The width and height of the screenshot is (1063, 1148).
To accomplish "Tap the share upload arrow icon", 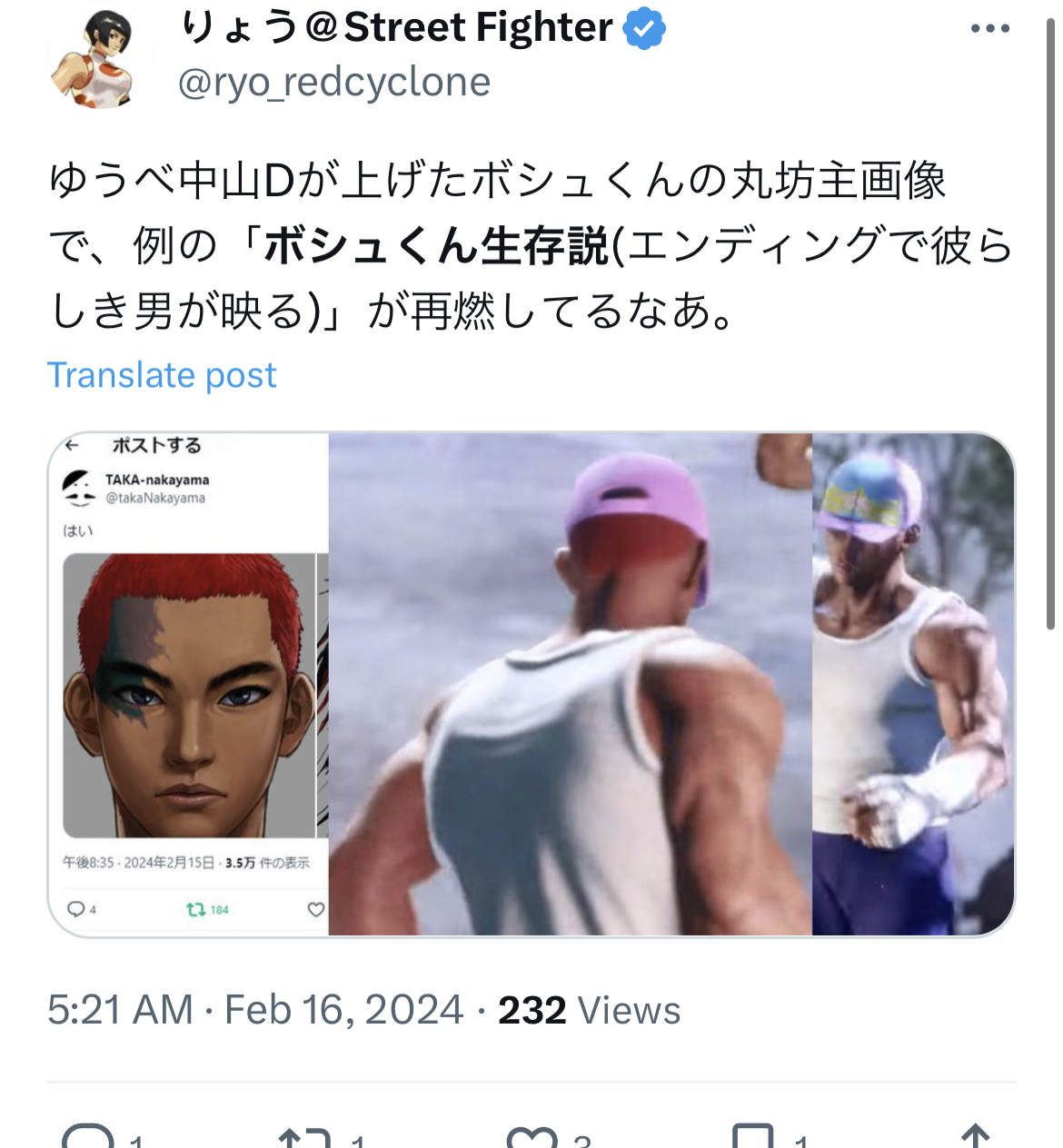I will coord(975,1136).
